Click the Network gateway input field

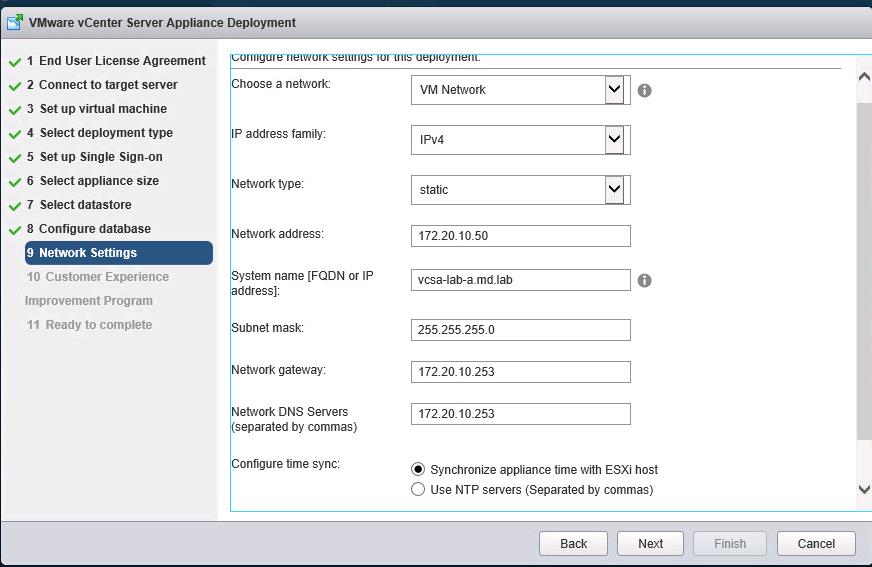(x=520, y=372)
